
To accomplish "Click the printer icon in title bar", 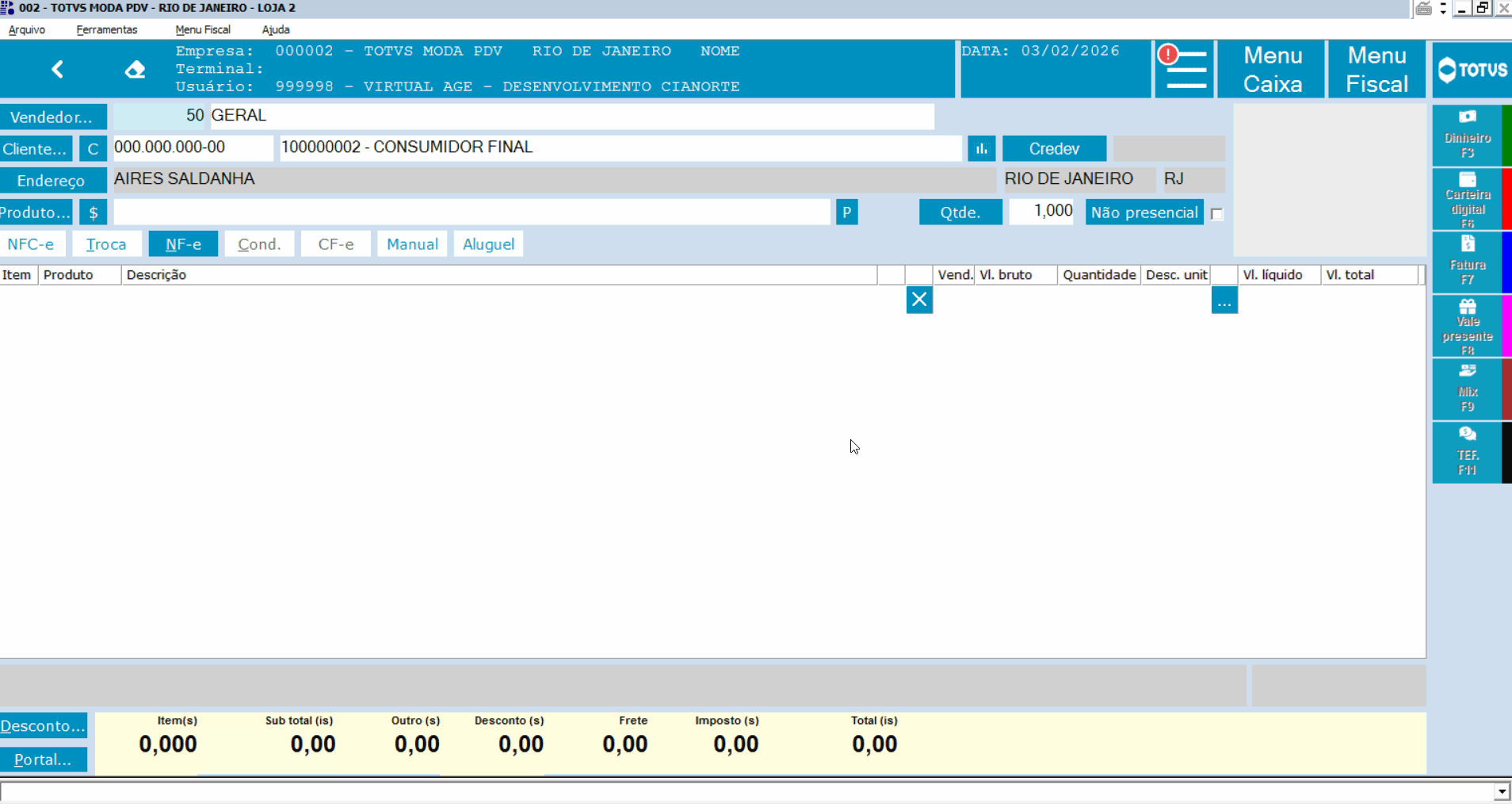I will click(1424, 9).
